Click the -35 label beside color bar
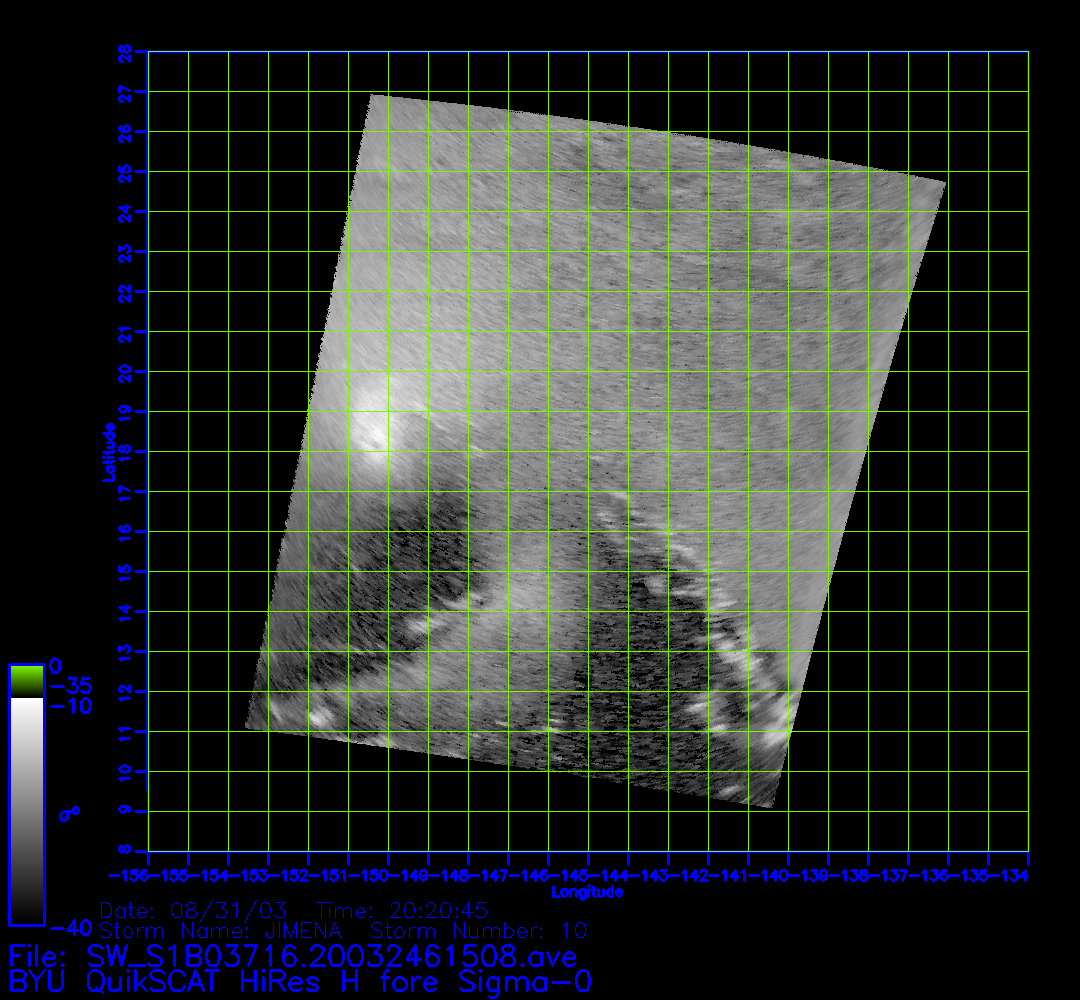The width and height of the screenshot is (1080, 1000). [70, 686]
